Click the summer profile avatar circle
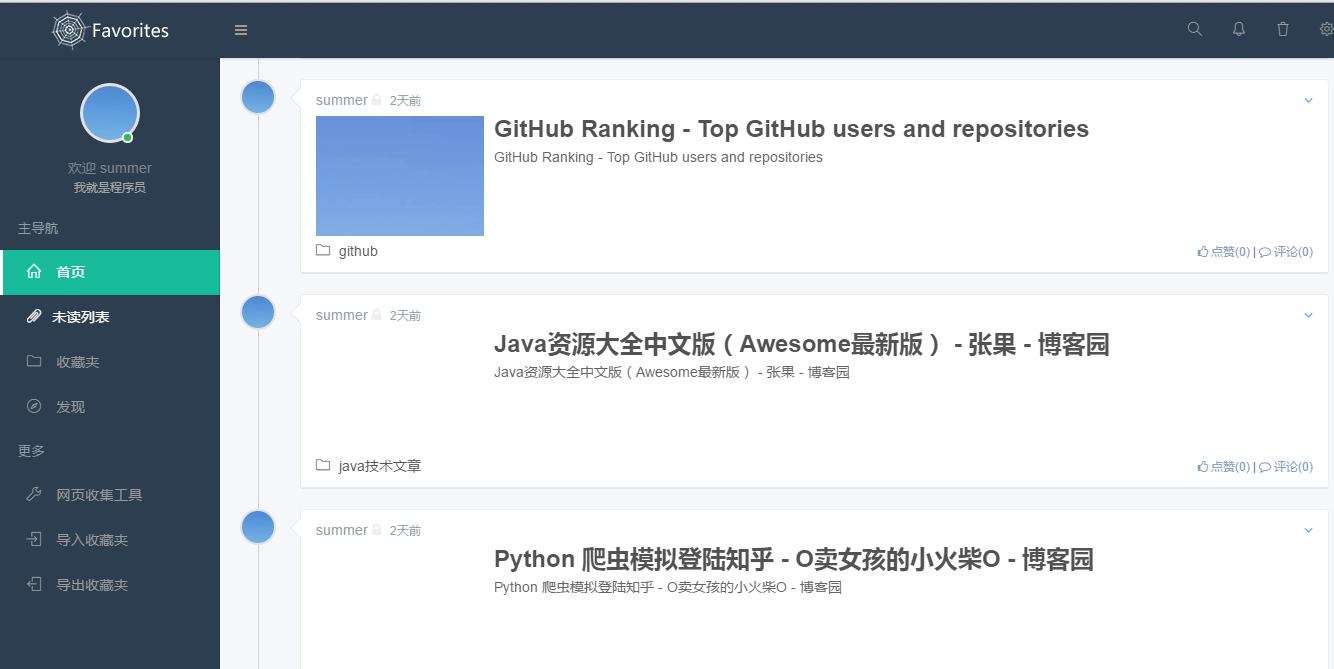 tap(110, 113)
